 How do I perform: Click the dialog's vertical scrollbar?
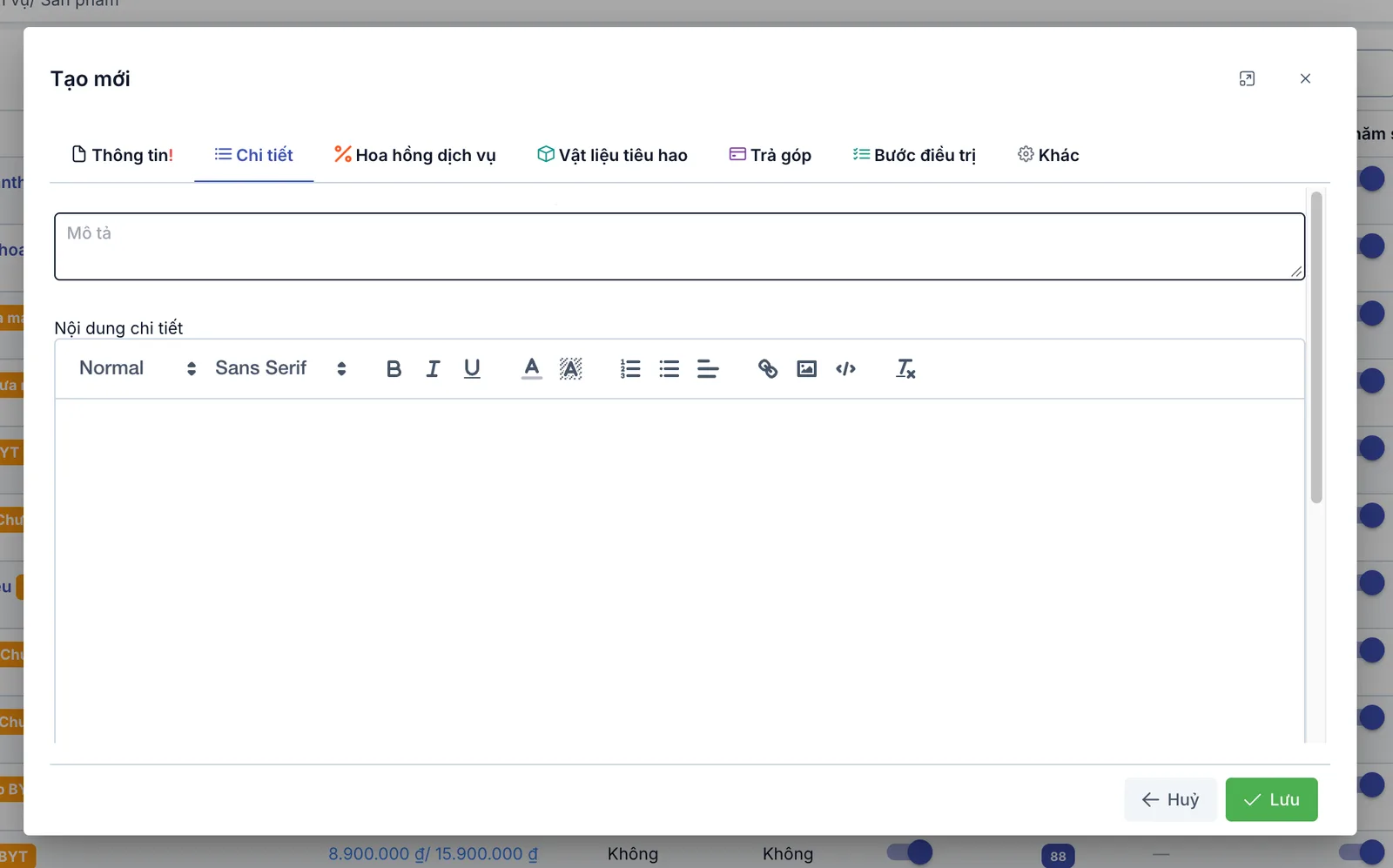point(1316,347)
